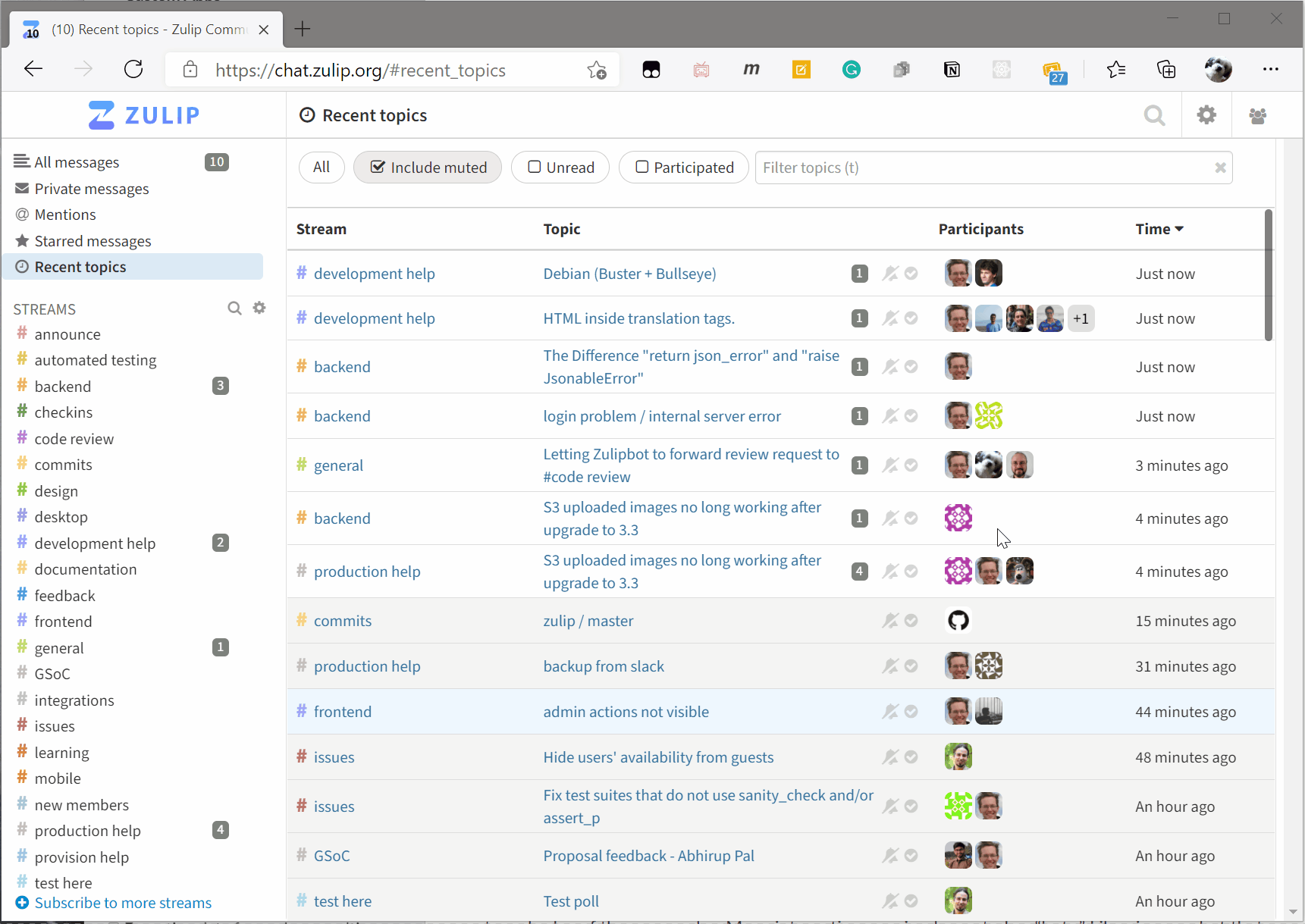This screenshot has width=1305, height=924.
Task: Go back with the browser back arrow
Action: 33,70
